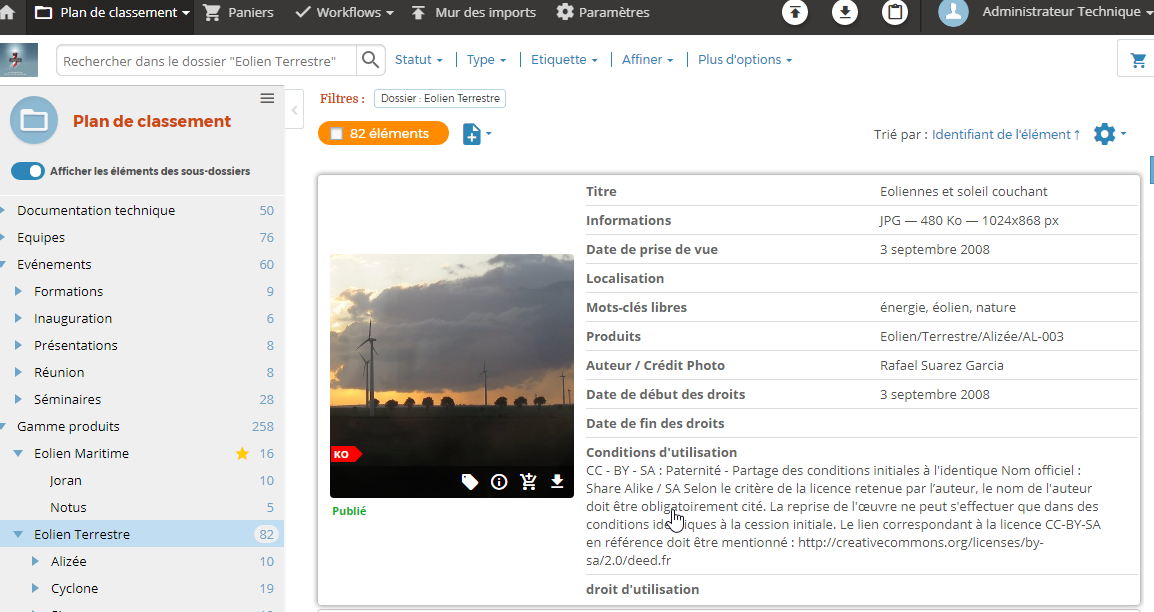Click the KO red tag on thumbnail
This screenshot has height=612, width=1154.
click(x=345, y=455)
